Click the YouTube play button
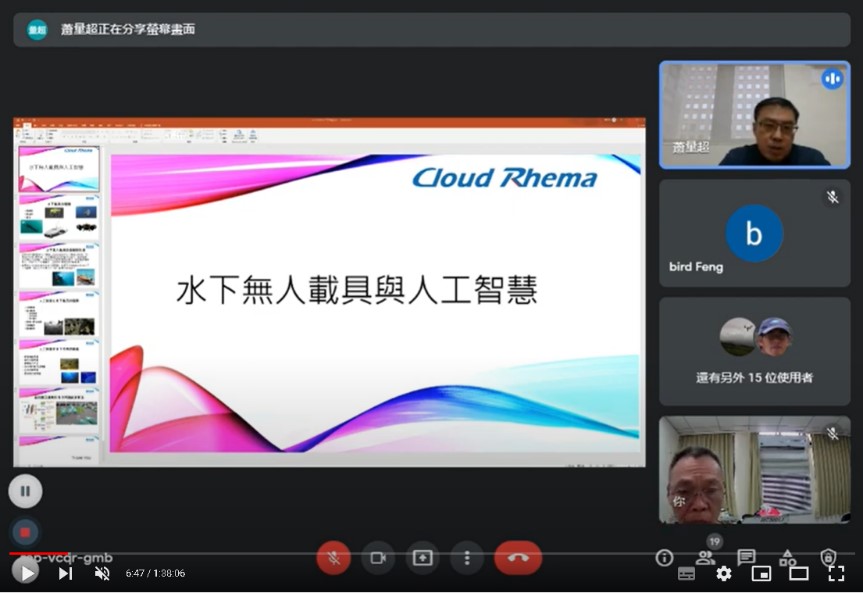The height and width of the screenshot is (593, 863). click(25, 573)
